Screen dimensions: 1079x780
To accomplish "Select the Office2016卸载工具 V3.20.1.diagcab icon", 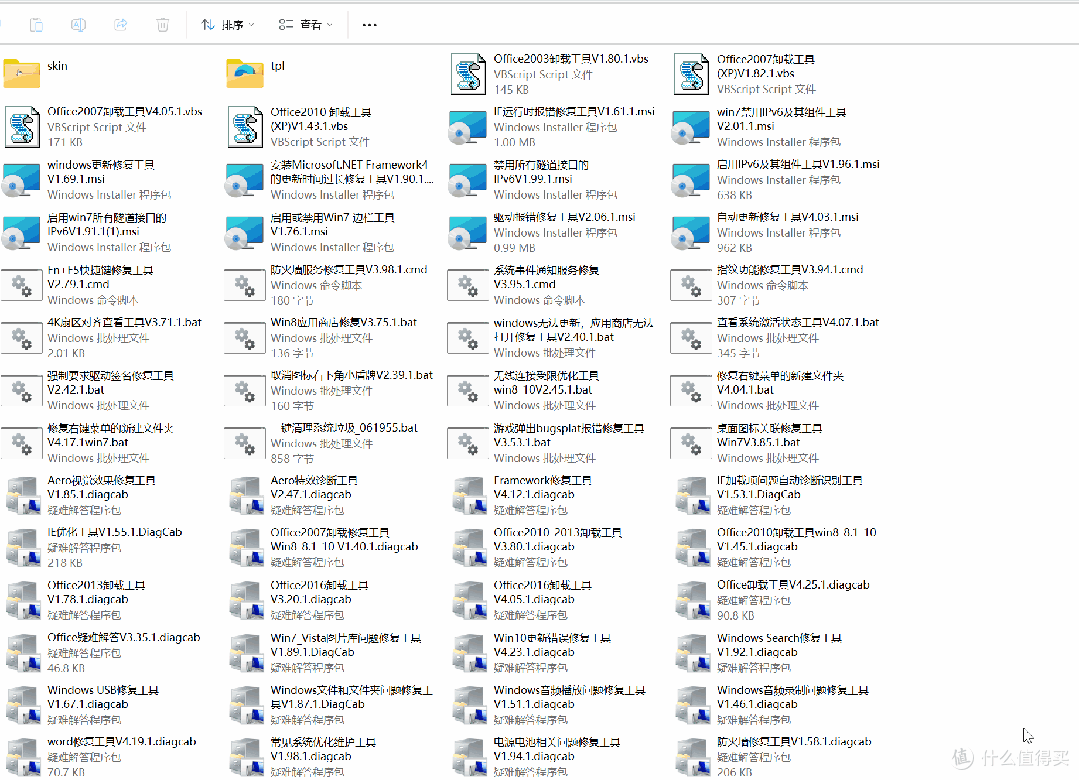I will pos(246,600).
